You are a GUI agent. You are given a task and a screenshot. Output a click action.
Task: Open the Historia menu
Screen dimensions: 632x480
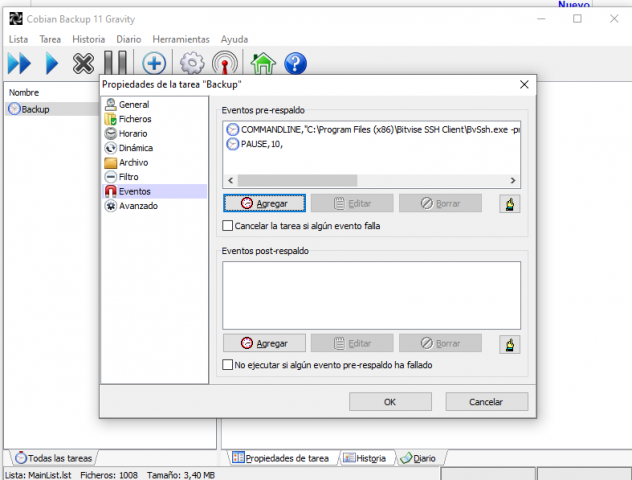tap(89, 39)
